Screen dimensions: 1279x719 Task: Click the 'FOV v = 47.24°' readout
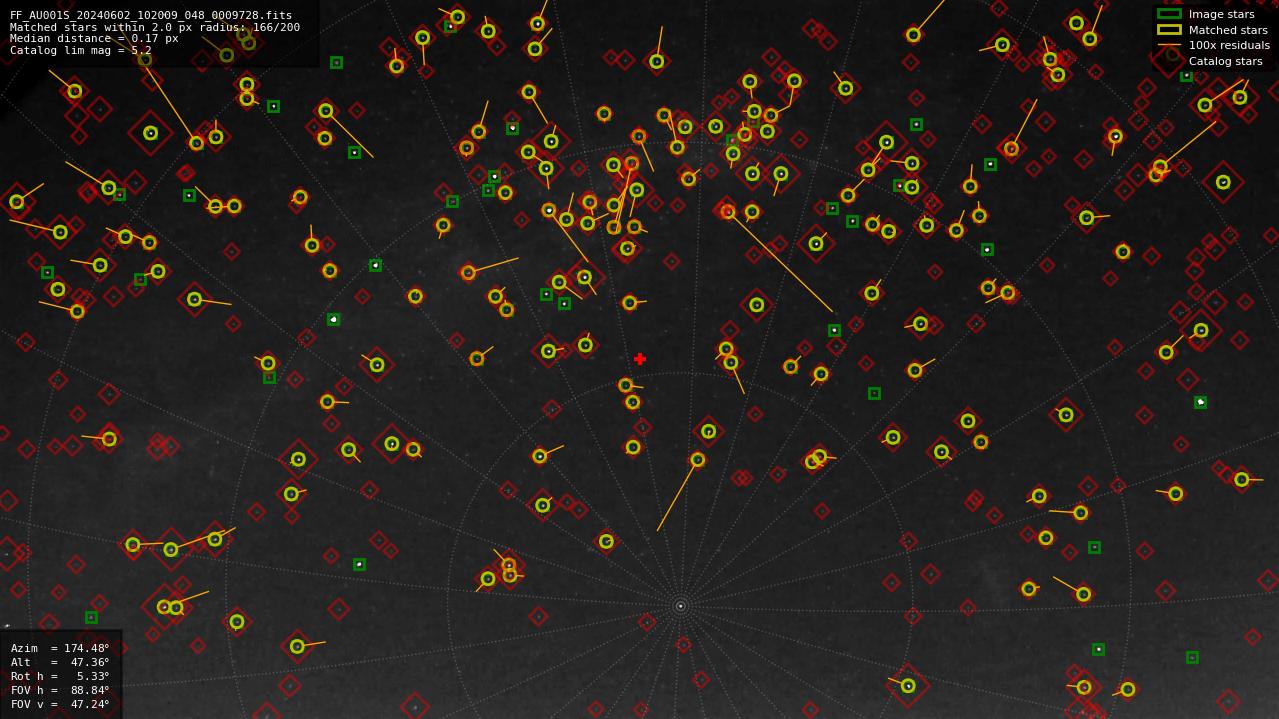60,704
